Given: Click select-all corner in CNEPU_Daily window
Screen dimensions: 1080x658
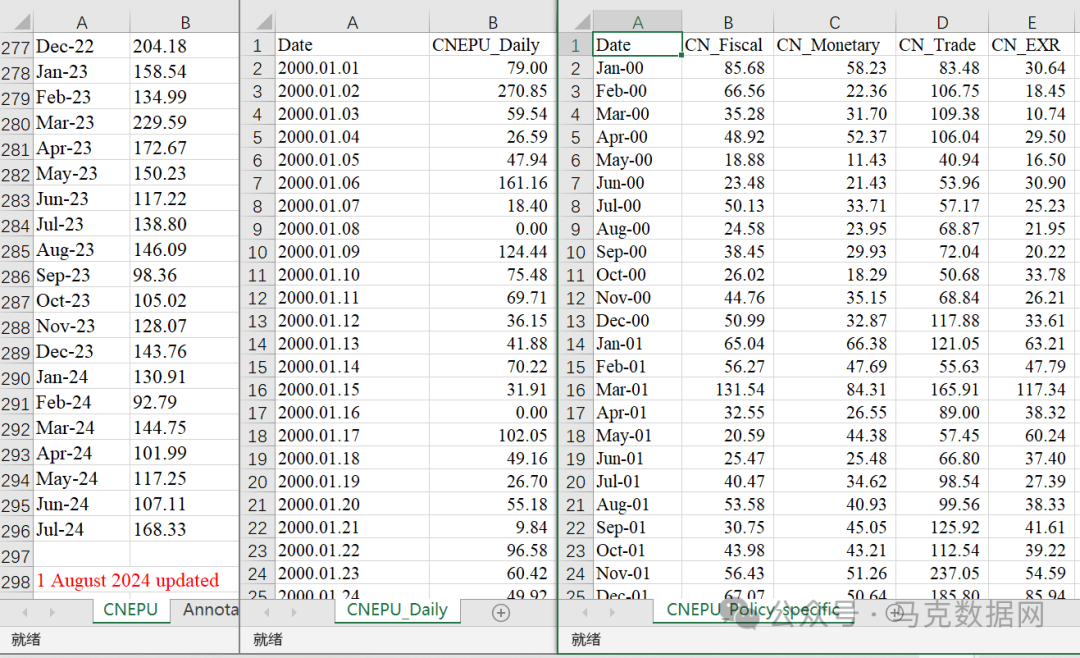Looking at the screenshot, I should pos(263,22).
